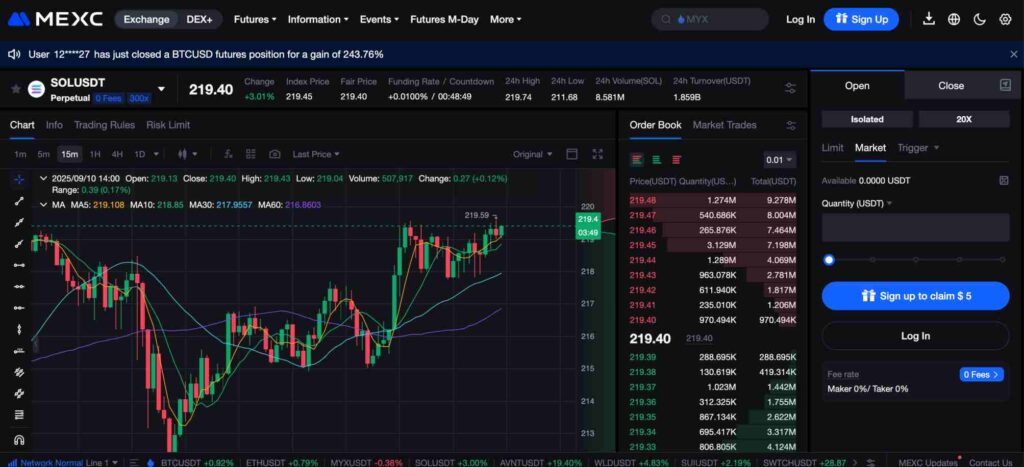1024x467 pixels.
Task: Select the 5m timeframe
Action: tap(43, 154)
